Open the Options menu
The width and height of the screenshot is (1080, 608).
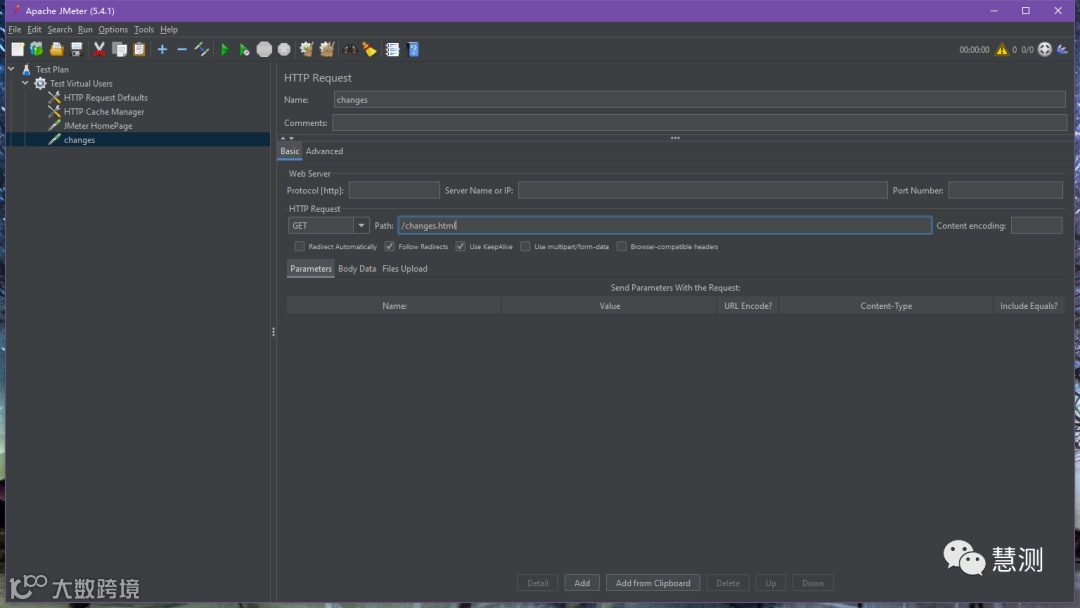tap(113, 30)
